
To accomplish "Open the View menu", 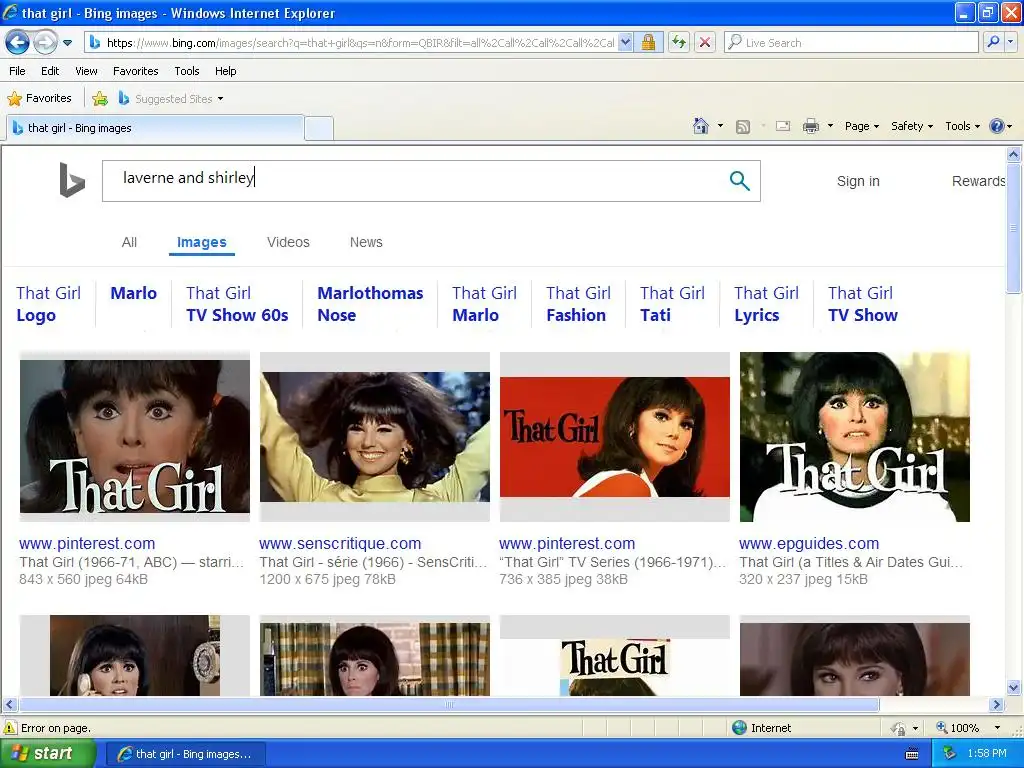I will (x=86, y=71).
